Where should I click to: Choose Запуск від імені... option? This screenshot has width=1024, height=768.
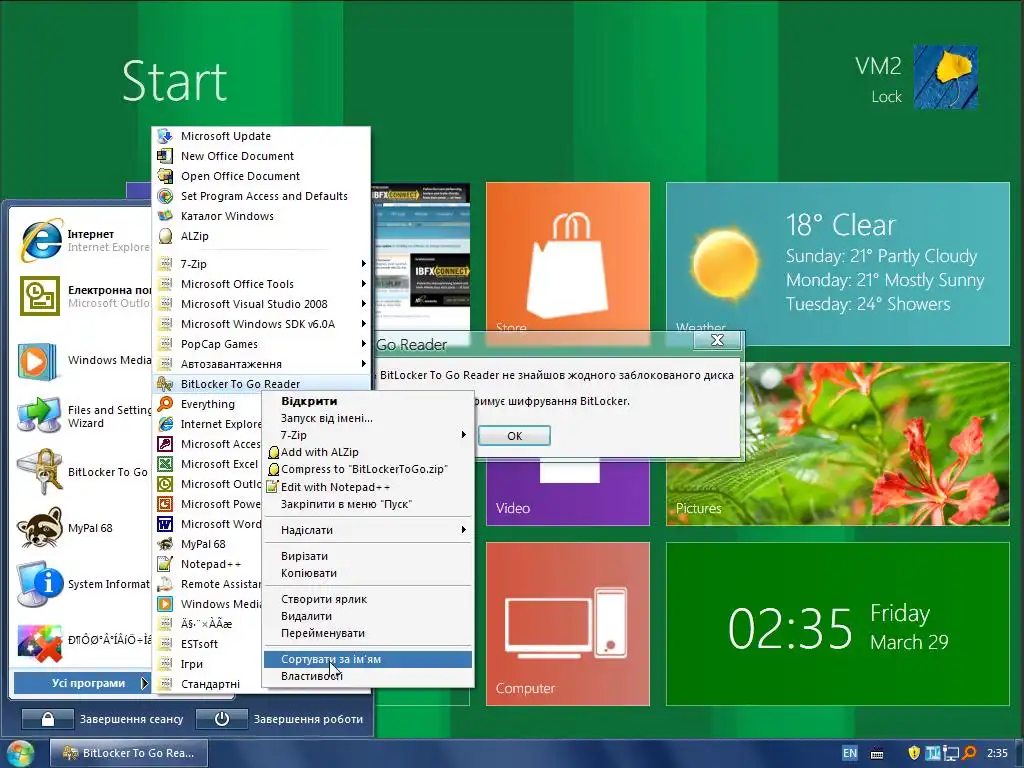pyautogui.click(x=368, y=418)
